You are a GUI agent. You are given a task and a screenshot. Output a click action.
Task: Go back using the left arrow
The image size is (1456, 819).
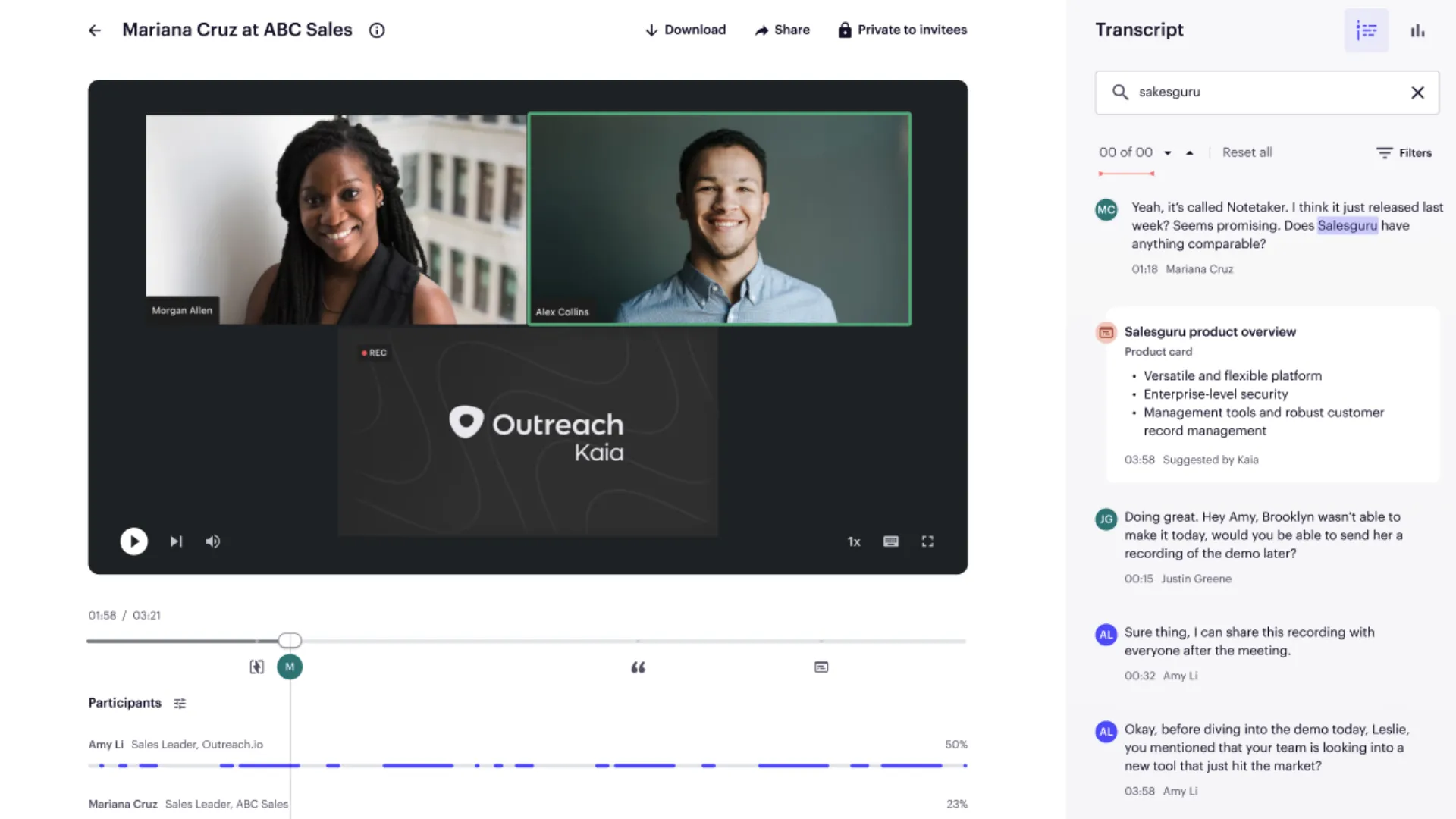pyautogui.click(x=95, y=30)
